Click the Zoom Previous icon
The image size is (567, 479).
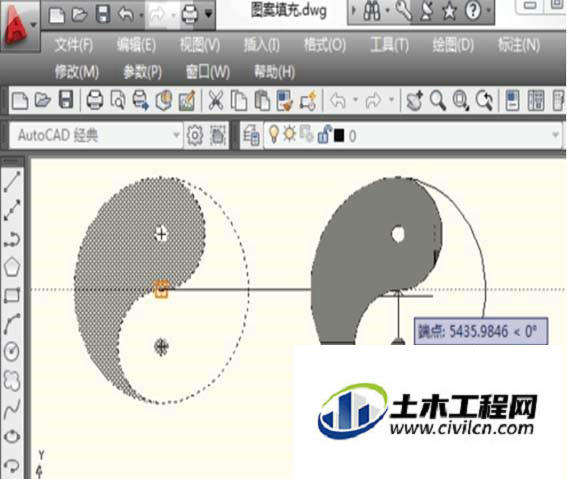pyautogui.click(x=484, y=100)
